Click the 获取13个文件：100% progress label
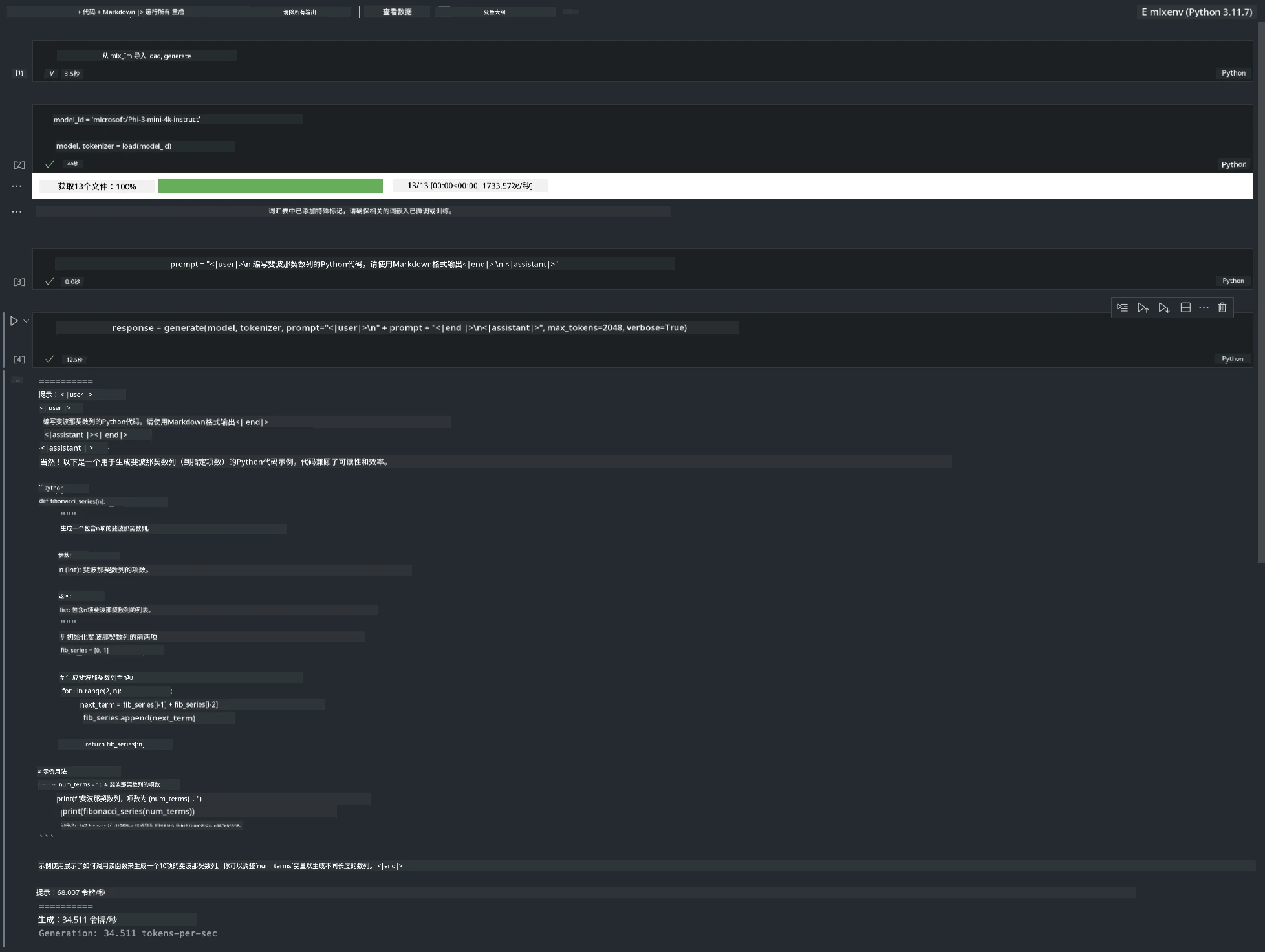The image size is (1265, 952). pos(97,186)
